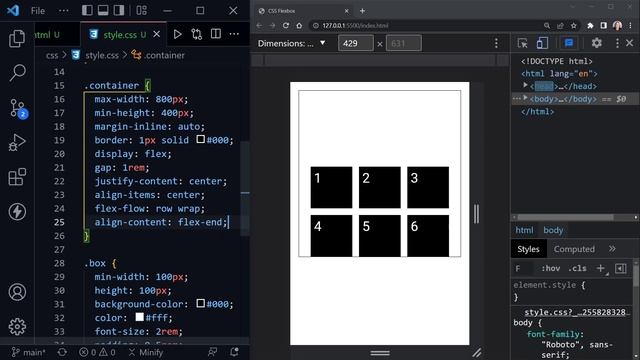Open DevTools settings gear

[x=597, y=43]
